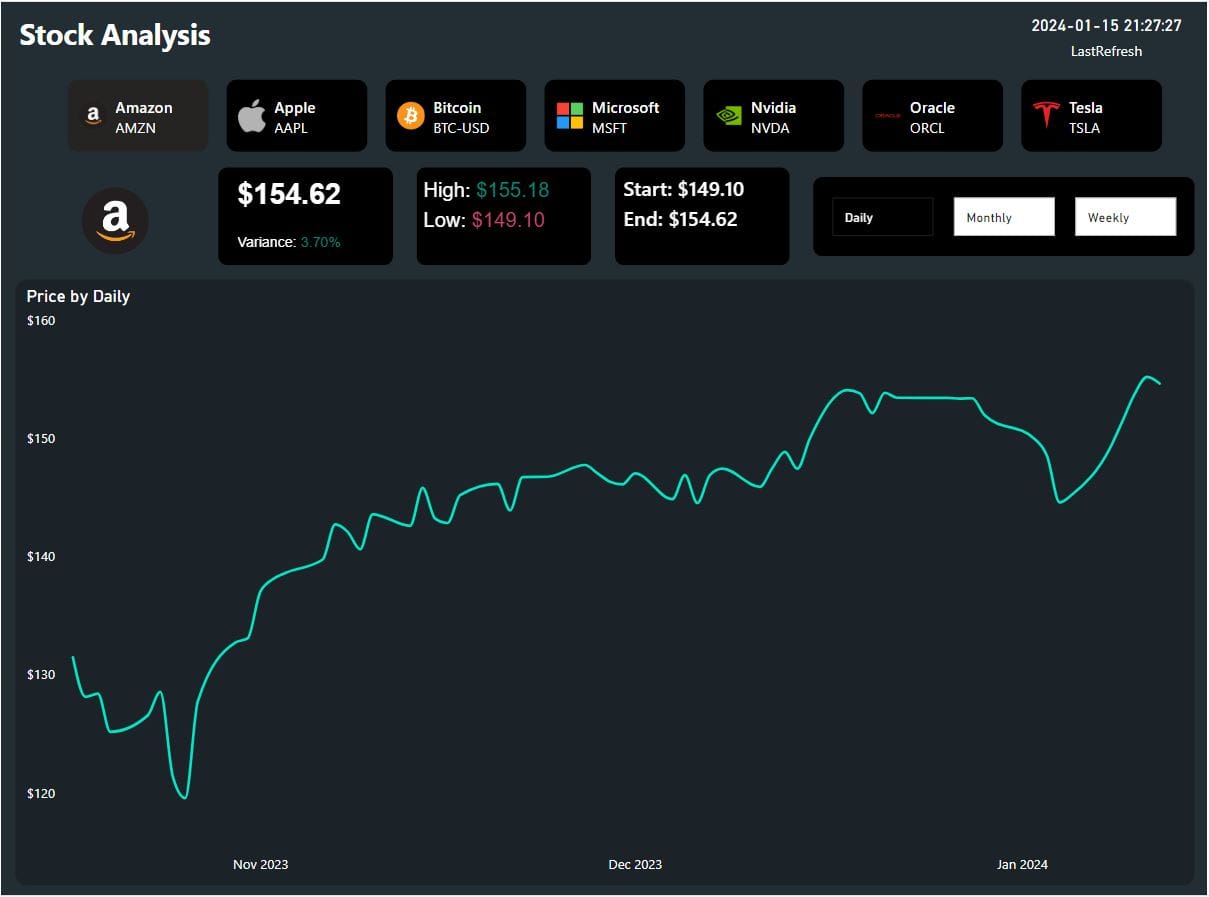Click the Low $149.10 value
This screenshot has width=1209, height=897.
(508, 220)
